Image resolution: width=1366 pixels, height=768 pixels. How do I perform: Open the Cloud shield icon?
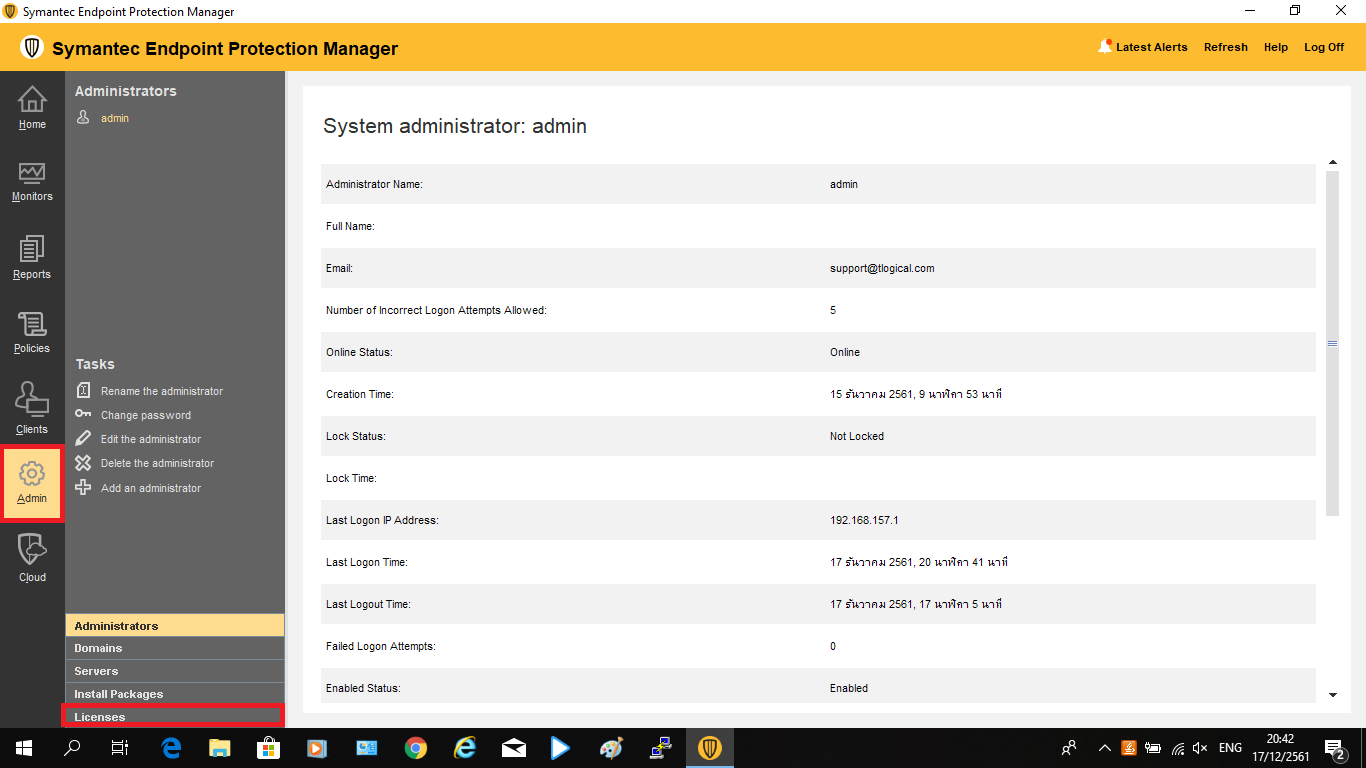(32, 556)
